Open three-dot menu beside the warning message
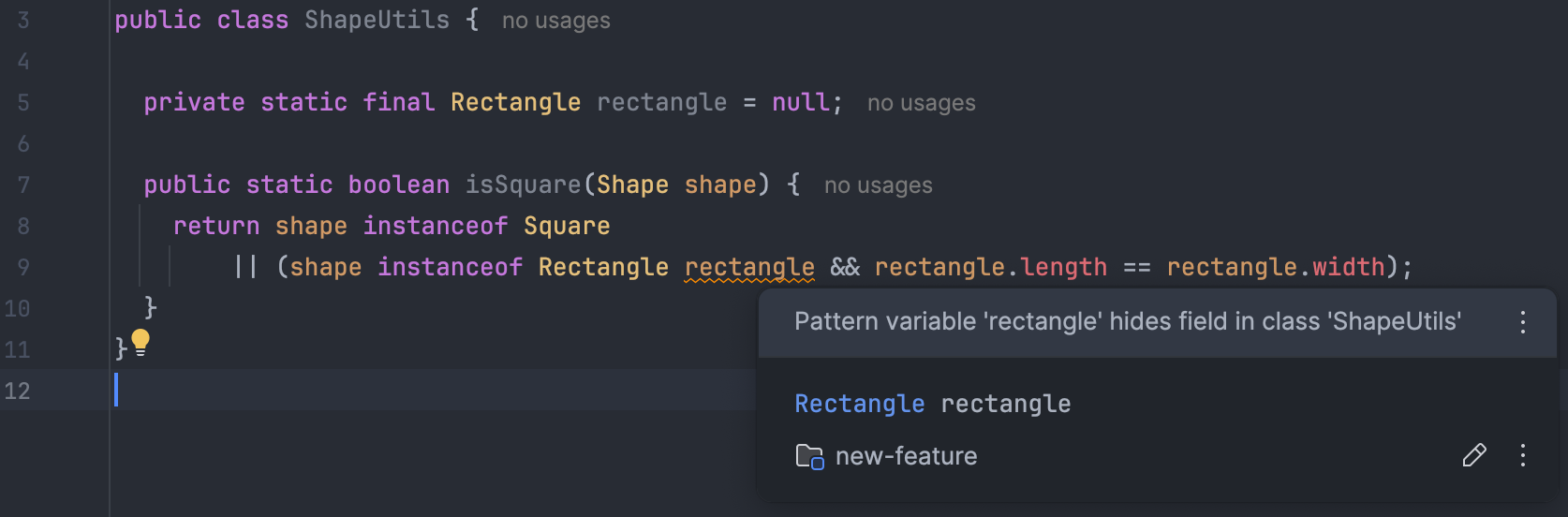 1523,322
